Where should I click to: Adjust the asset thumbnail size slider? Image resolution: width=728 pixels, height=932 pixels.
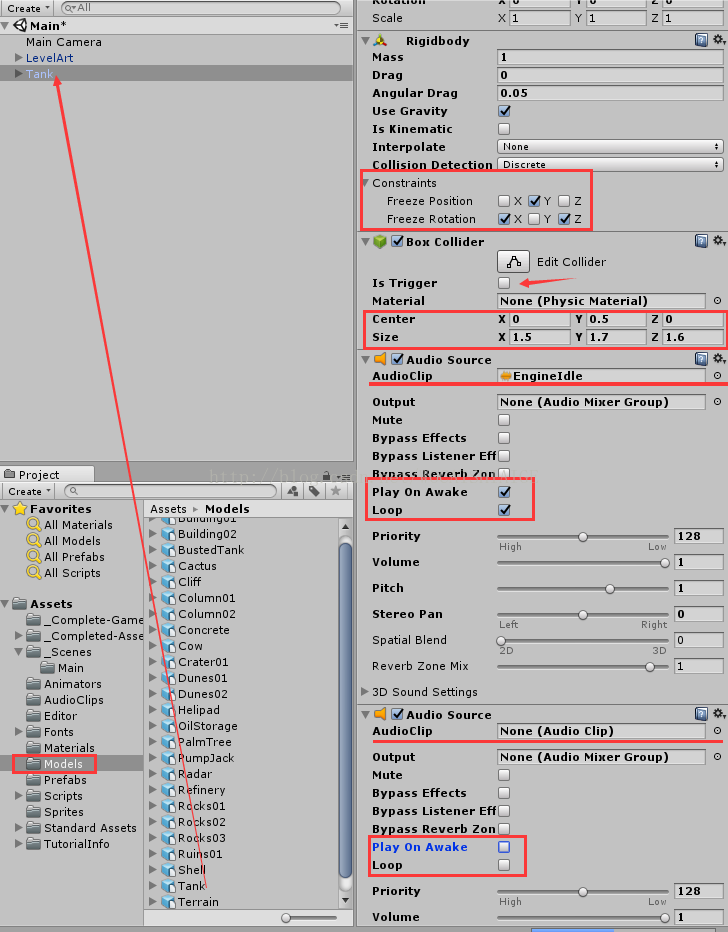(308, 918)
